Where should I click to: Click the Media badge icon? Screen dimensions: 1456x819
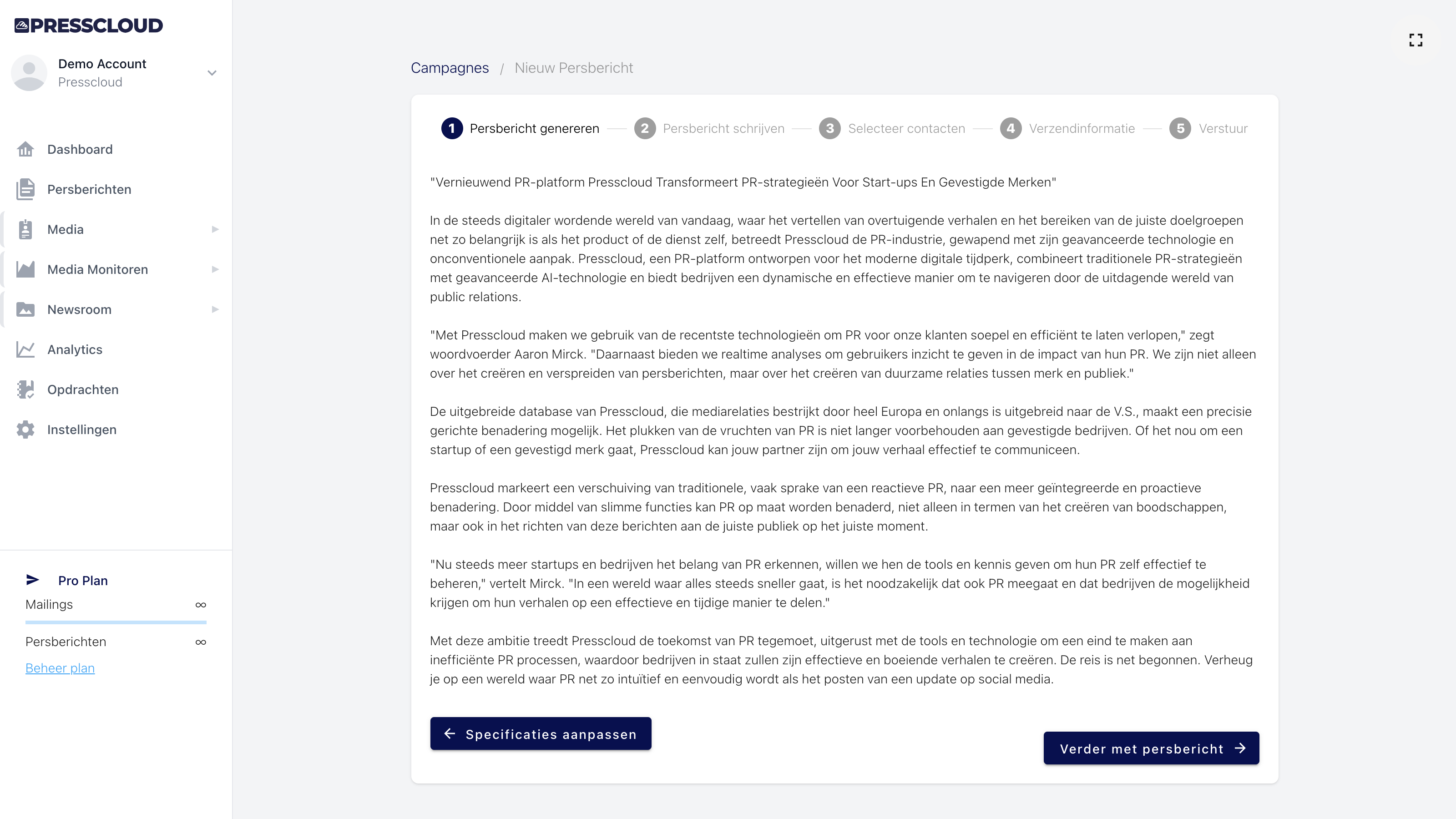[x=25, y=229]
